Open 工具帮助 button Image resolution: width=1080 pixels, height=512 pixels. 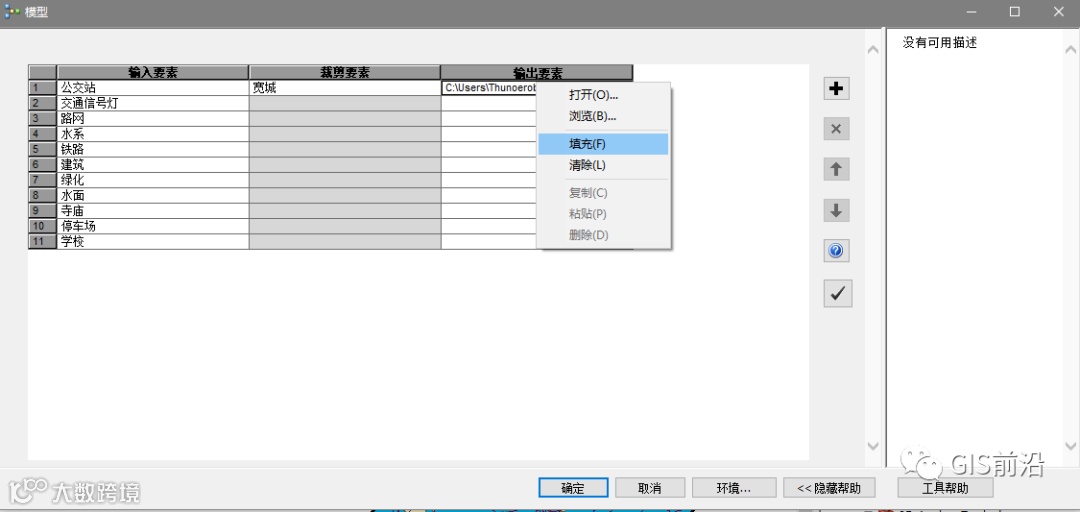945,488
